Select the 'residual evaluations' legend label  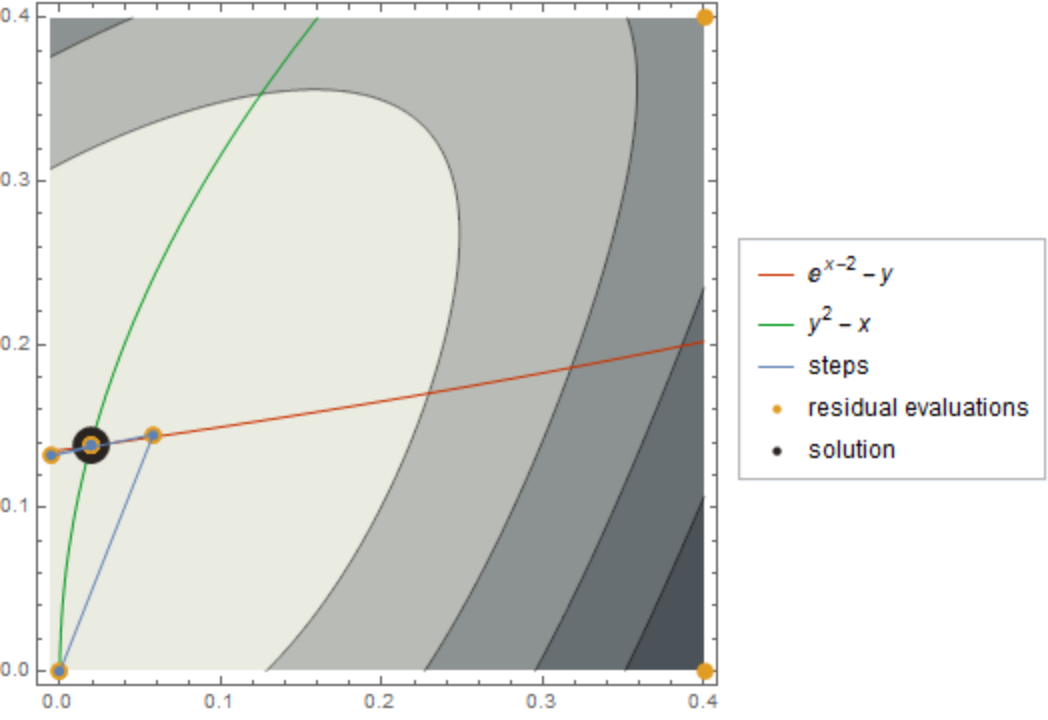[x=918, y=408]
